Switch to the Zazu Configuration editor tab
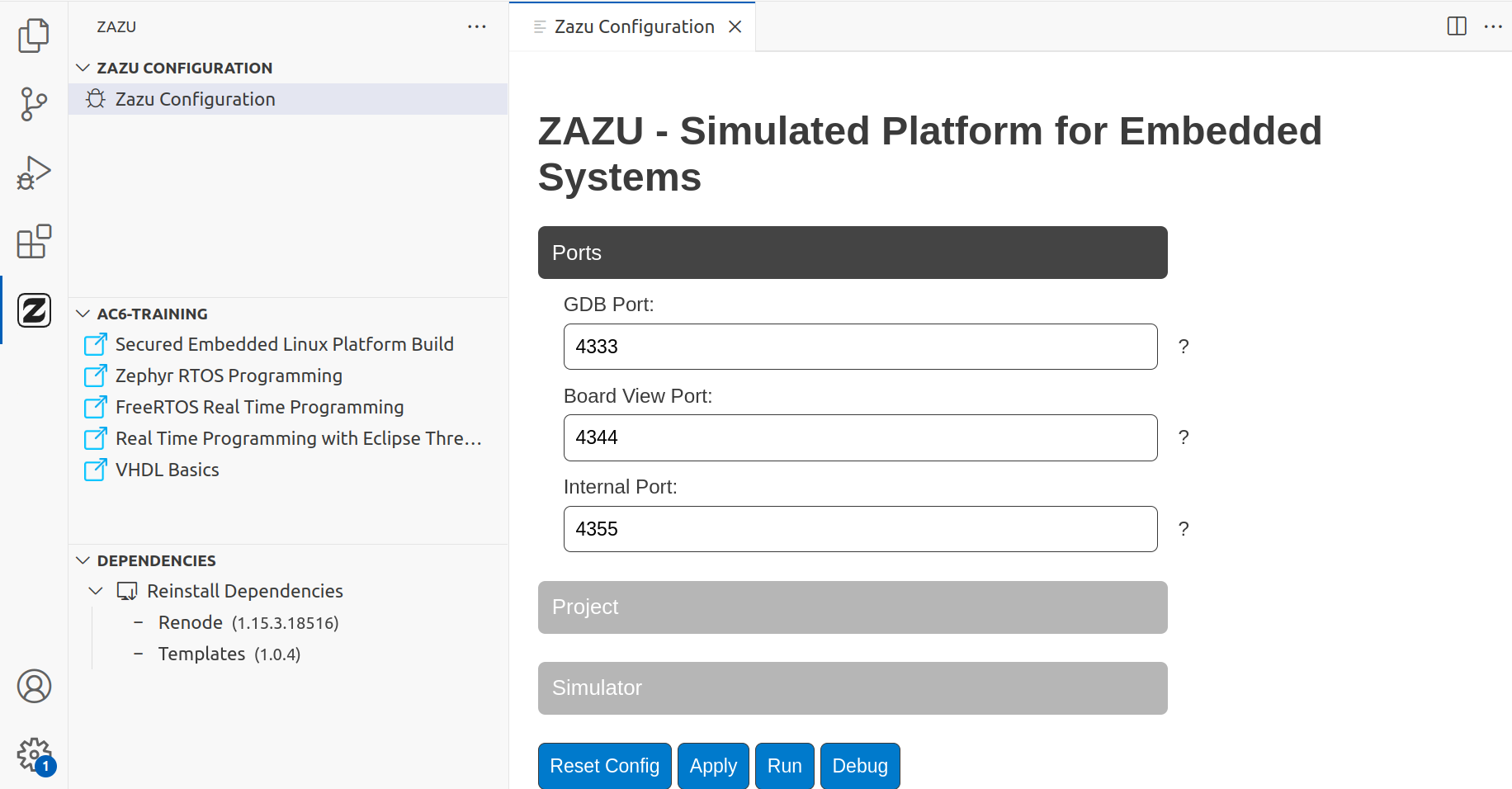The height and width of the screenshot is (789, 1512). 634,26
